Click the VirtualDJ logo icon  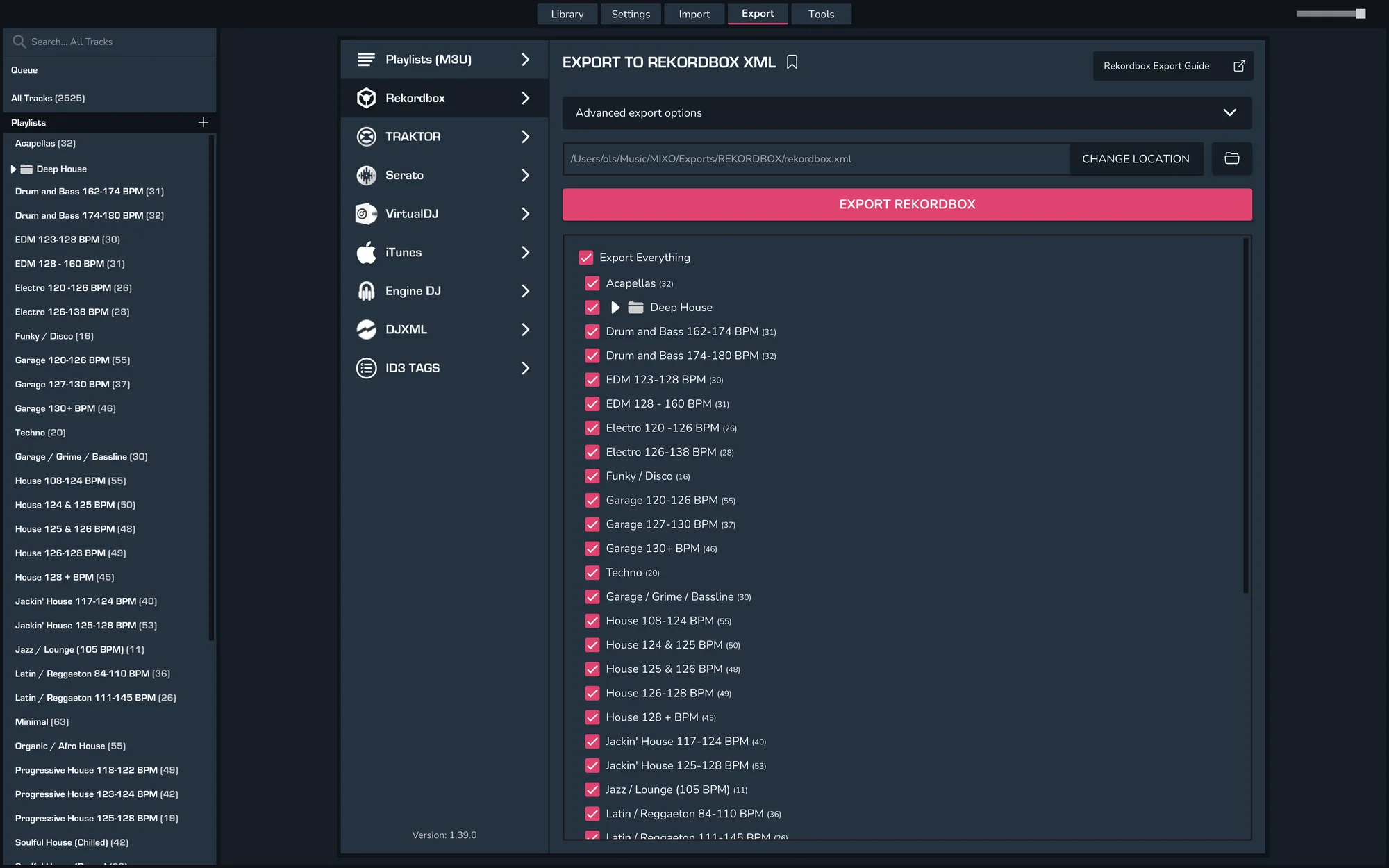pyautogui.click(x=366, y=214)
